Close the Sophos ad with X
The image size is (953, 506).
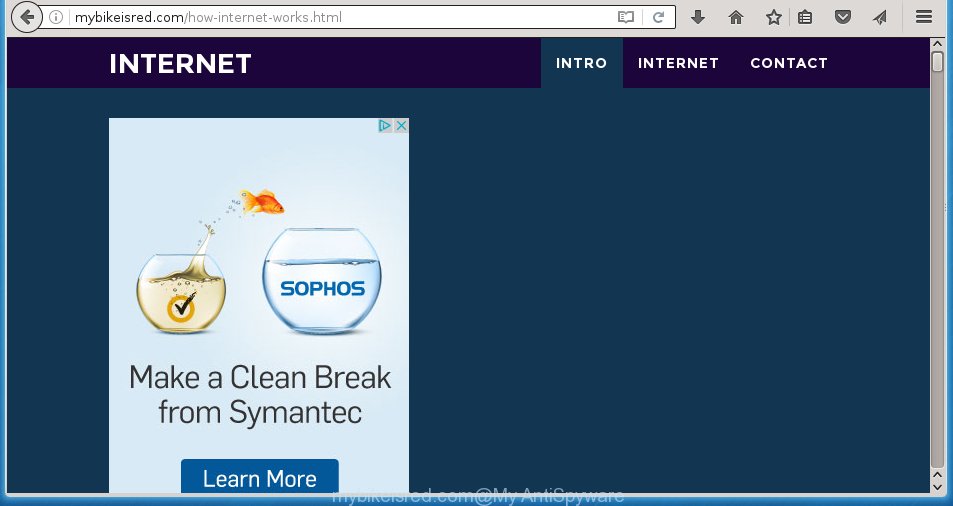401,126
